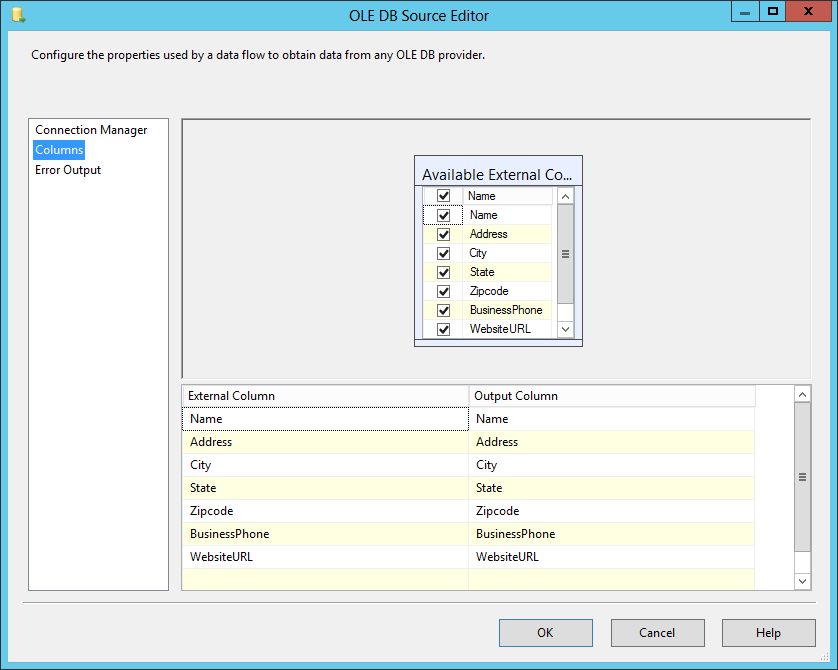Confirm settings with the OK button
The image size is (838, 670).
(545, 632)
